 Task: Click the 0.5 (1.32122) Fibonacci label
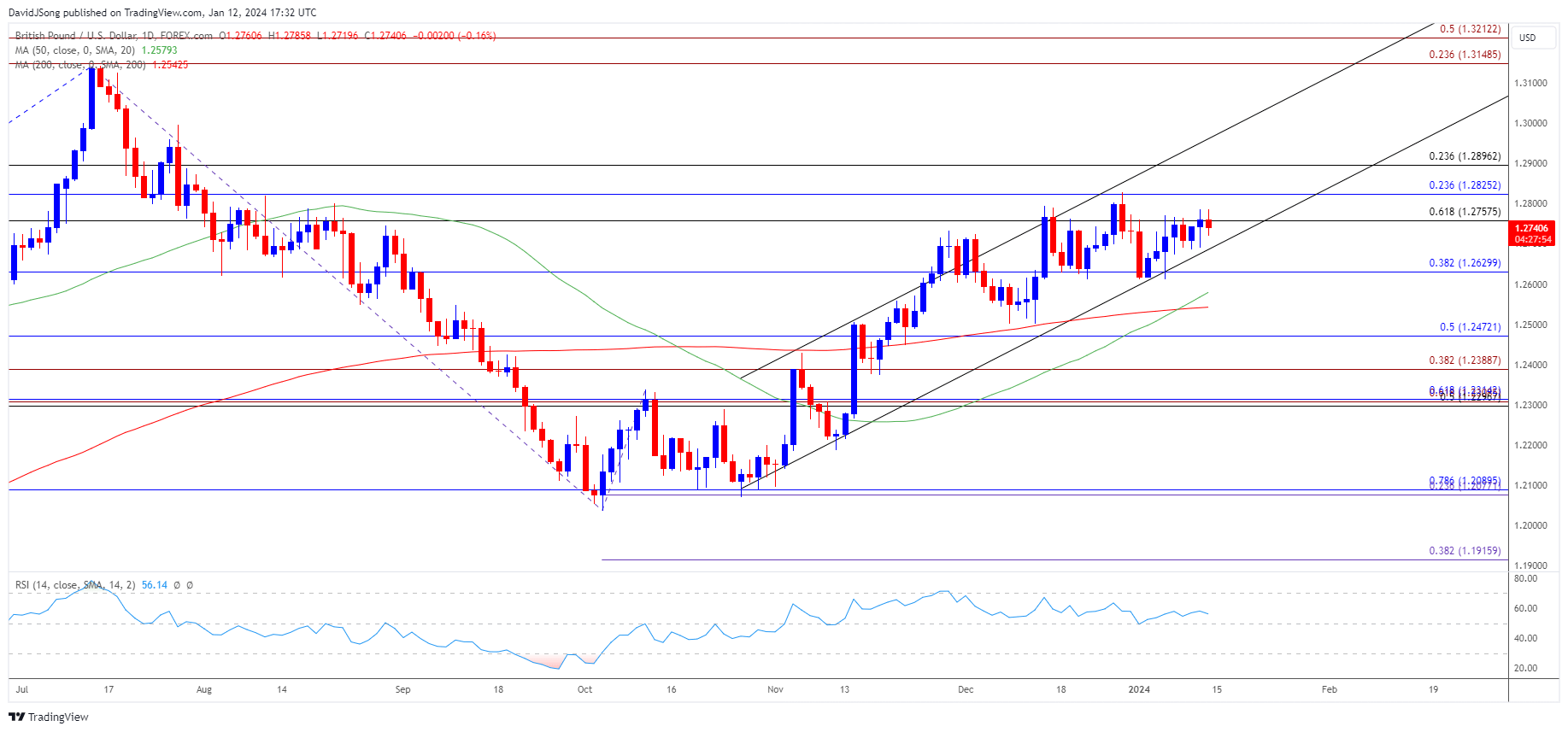pos(1470,29)
